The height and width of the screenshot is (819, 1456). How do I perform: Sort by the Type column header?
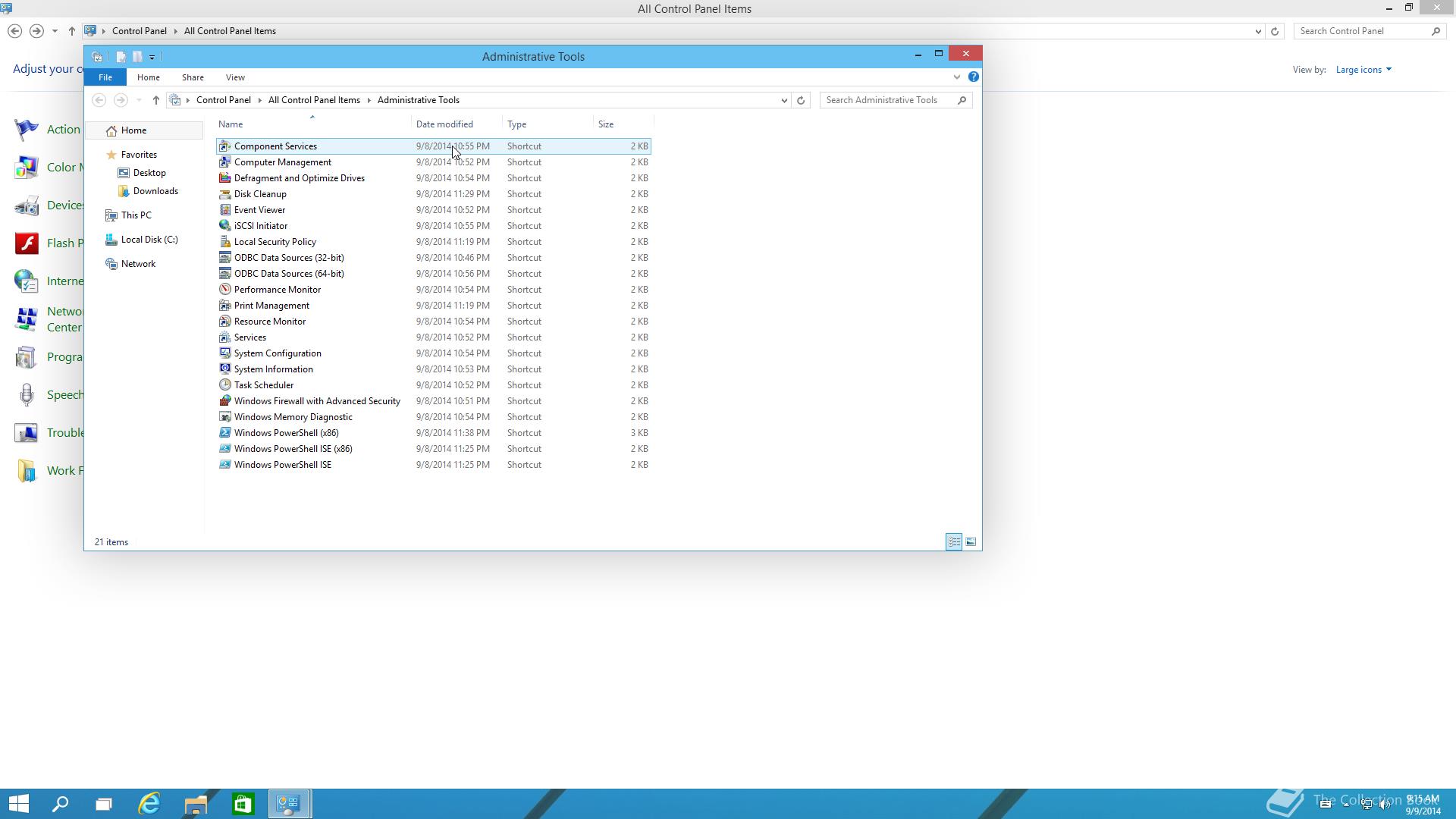(516, 124)
